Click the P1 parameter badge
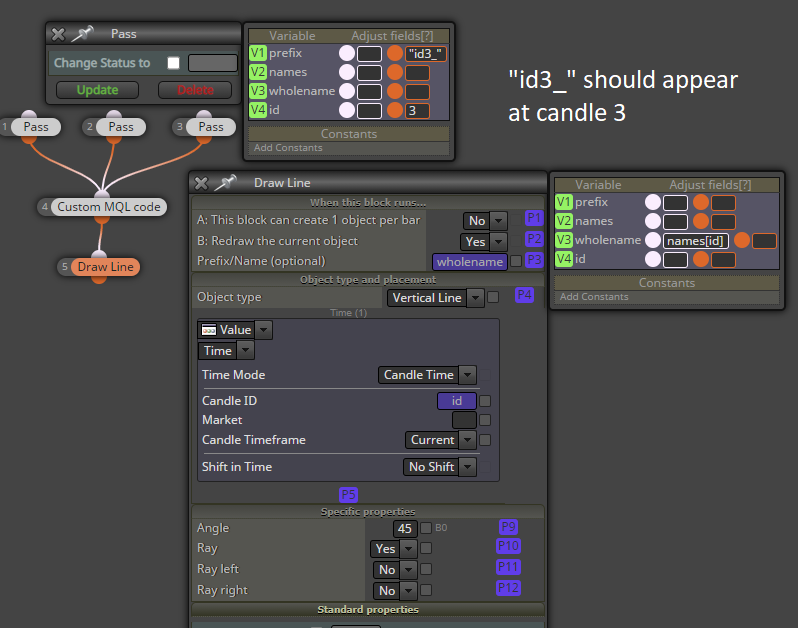This screenshot has width=798, height=628. pyautogui.click(x=534, y=218)
